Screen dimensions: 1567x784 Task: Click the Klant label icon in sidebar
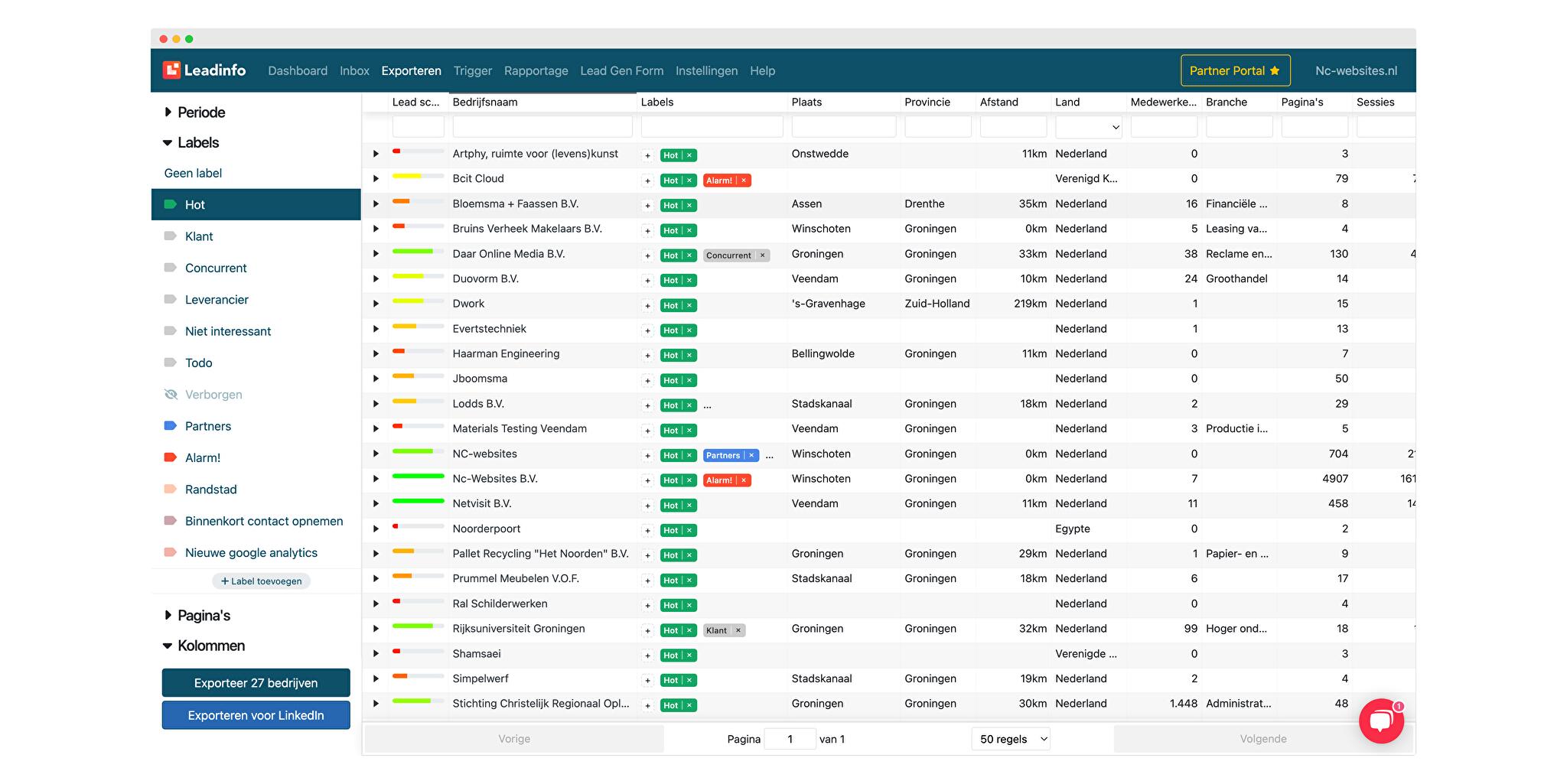[x=171, y=236]
